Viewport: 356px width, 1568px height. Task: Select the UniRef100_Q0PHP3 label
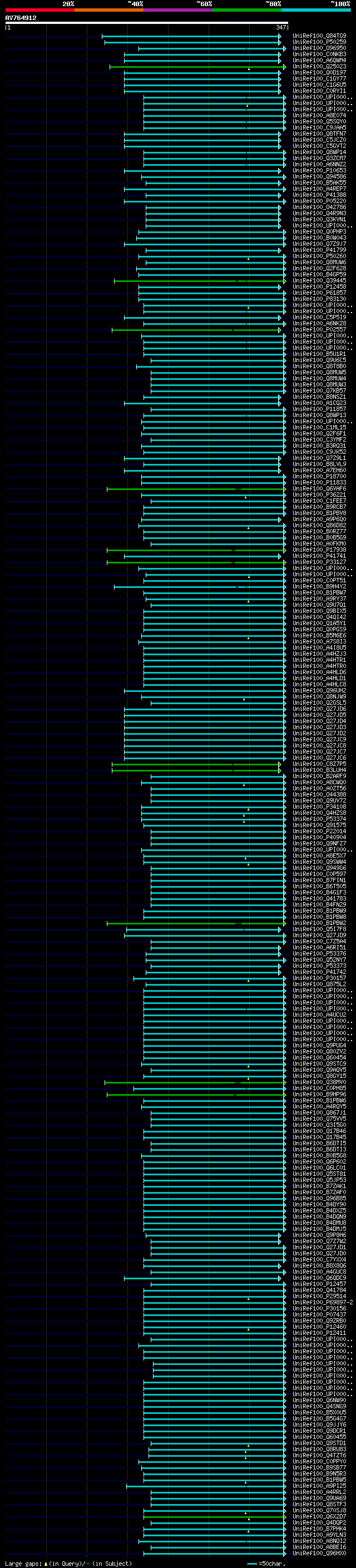[319, 232]
